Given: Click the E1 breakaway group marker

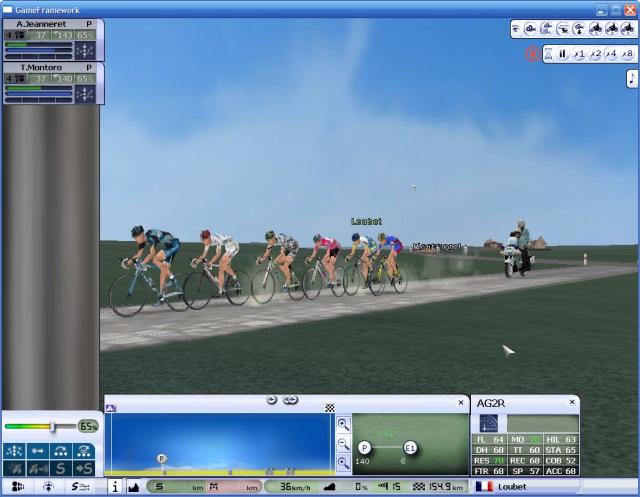Looking at the screenshot, I should click(410, 447).
